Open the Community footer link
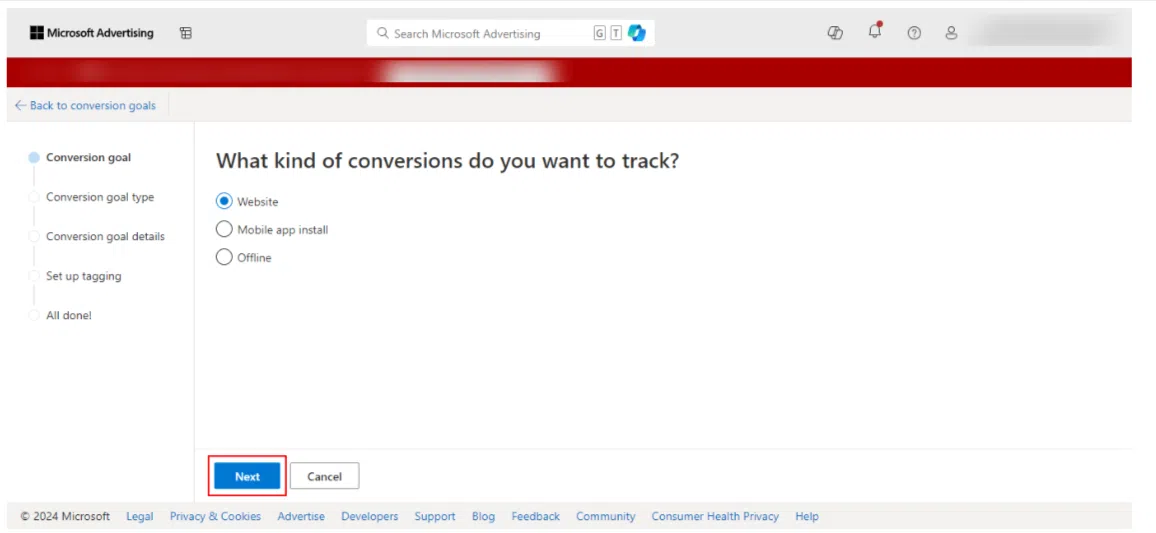 [x=605, y=516]
